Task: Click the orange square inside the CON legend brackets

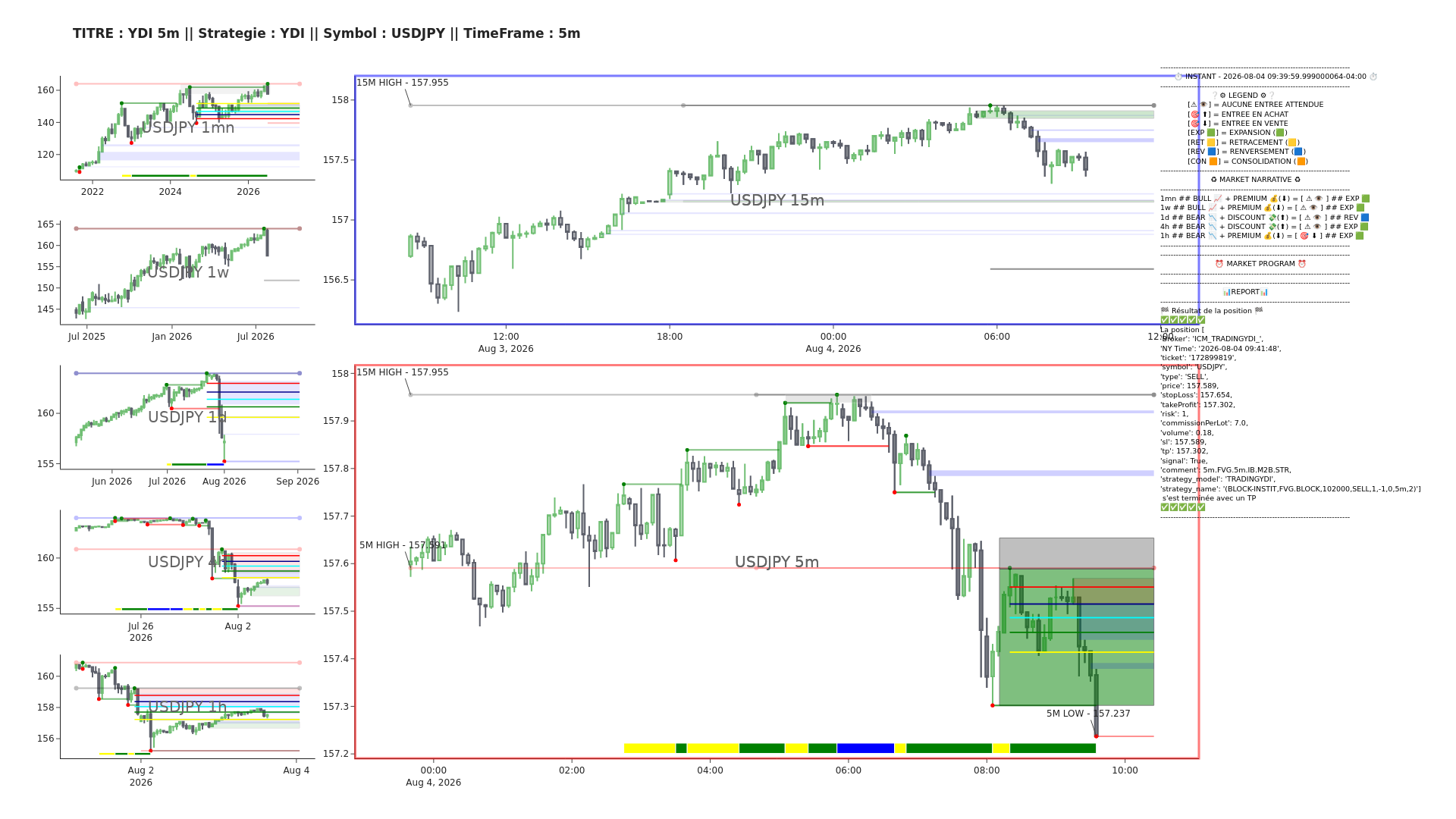Action: tap(1213, 162)
